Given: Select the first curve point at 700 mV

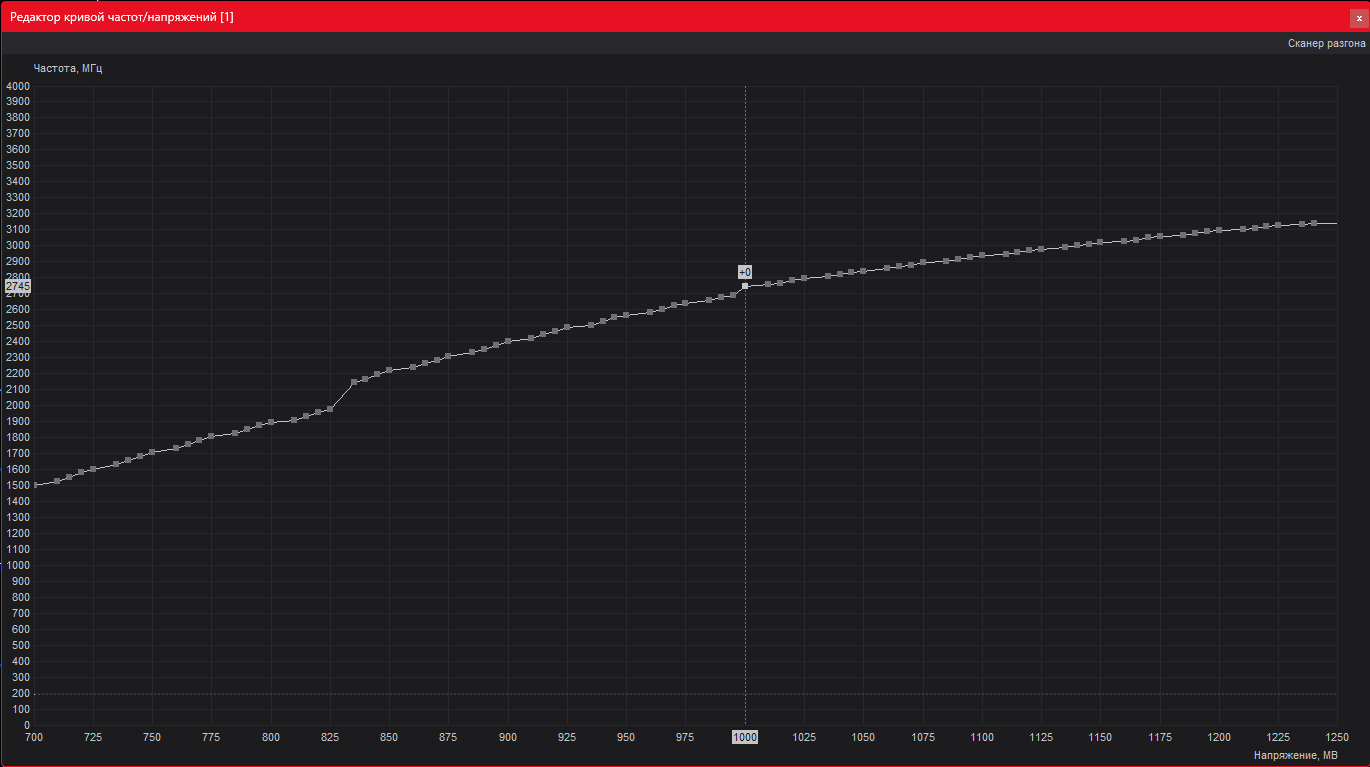Looking at the screenshot, I should tap(34, 485).
